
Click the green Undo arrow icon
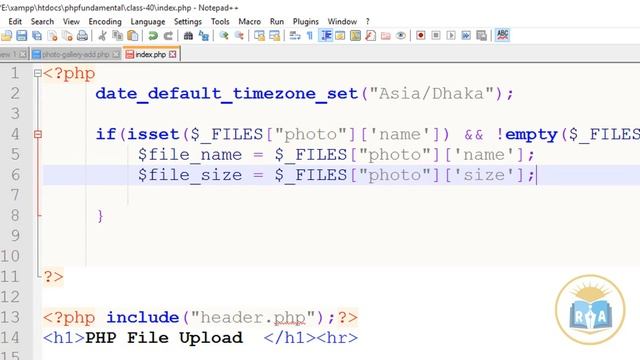click(153, 36)
